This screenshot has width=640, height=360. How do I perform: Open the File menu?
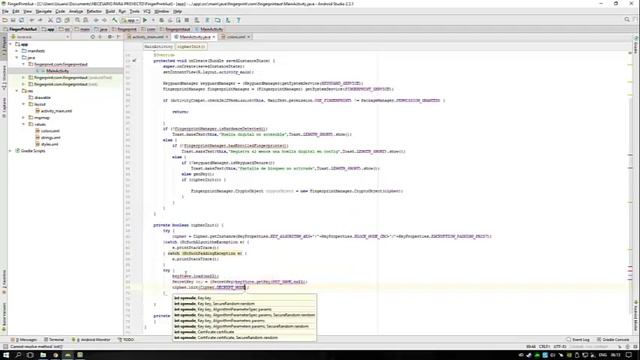[x=5, y=11]
